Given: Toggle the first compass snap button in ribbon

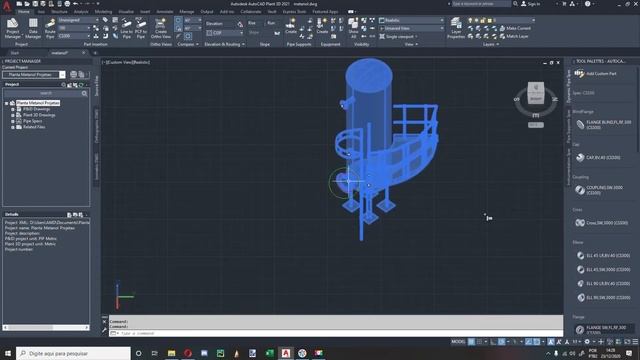Looking at the screenshot, I should [x=178, y=20].
